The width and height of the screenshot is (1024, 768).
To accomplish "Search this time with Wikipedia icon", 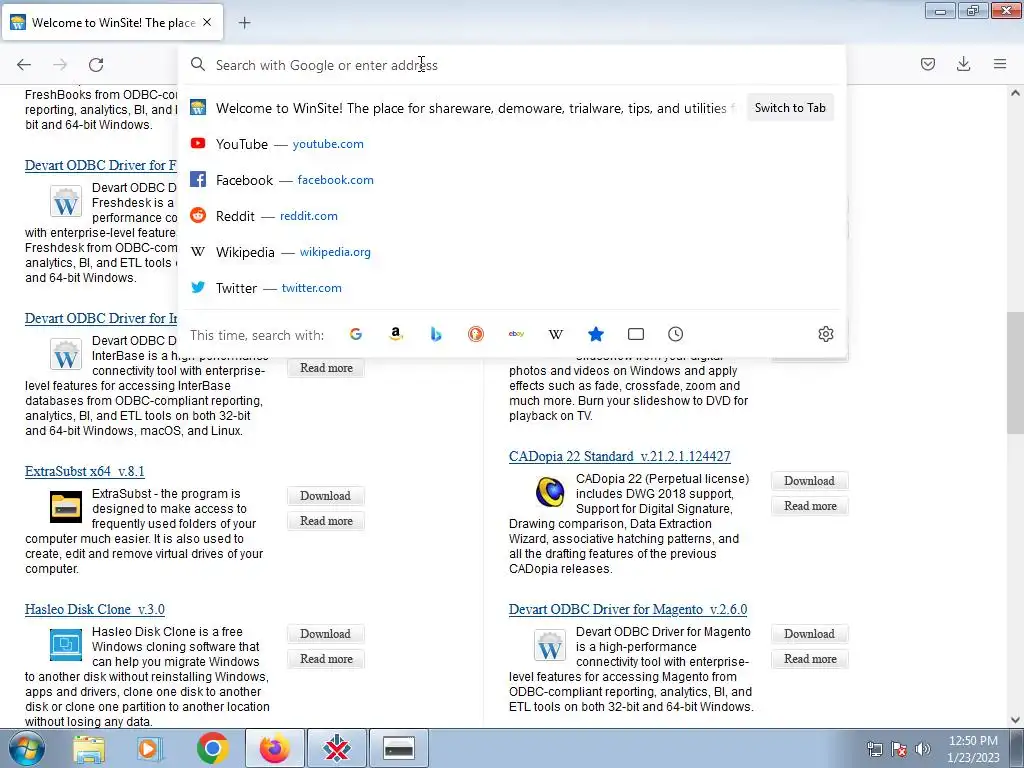I will [556, 334].
